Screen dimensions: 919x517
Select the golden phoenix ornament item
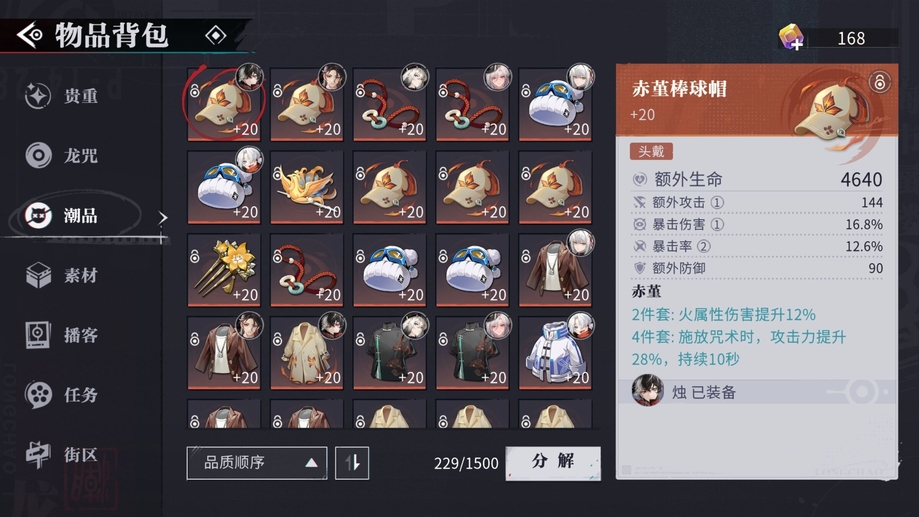pos(307,187)
